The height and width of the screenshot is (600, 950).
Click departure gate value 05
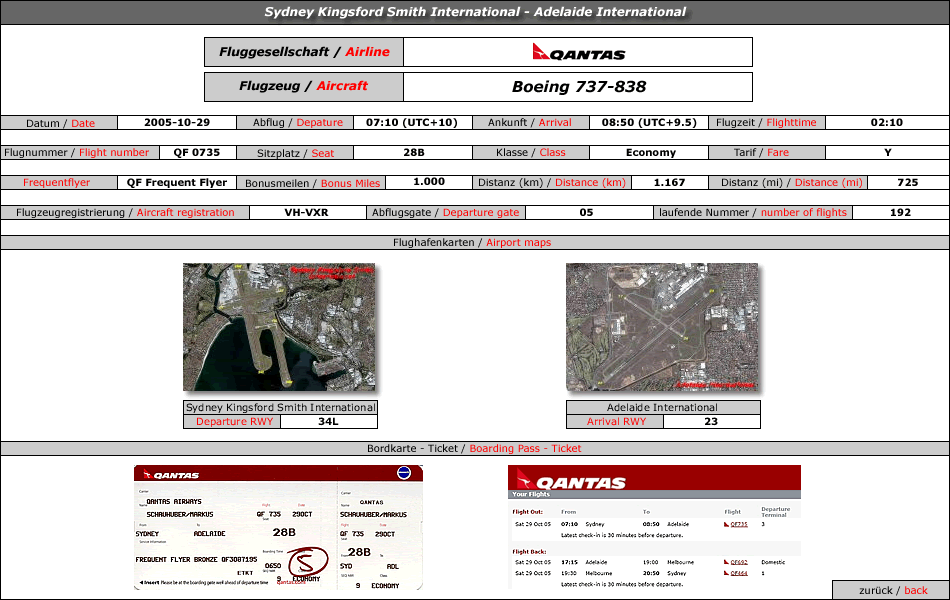pyautogui.click(x=586, y=213)
